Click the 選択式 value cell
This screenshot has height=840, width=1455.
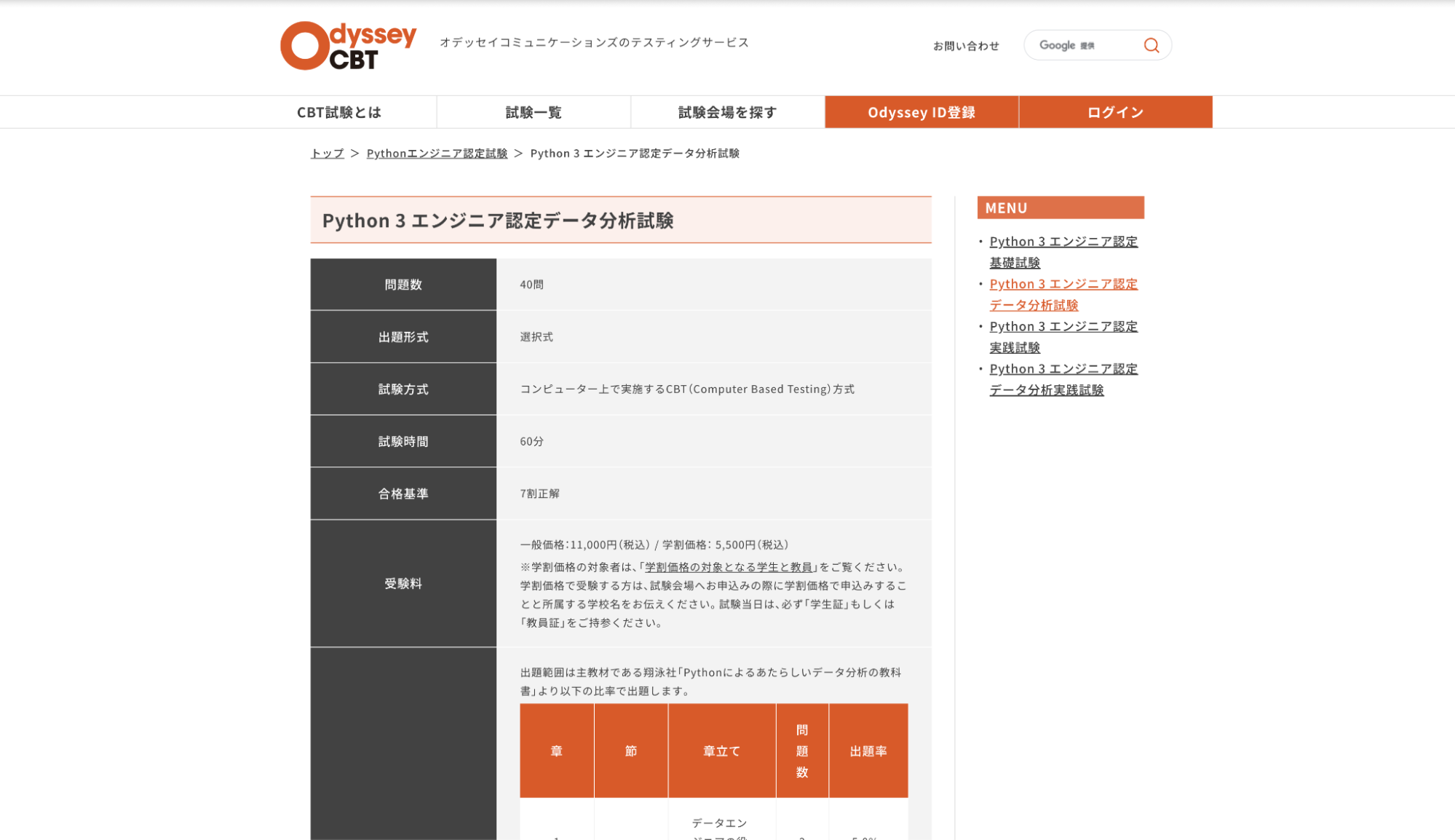click(713, 337)
